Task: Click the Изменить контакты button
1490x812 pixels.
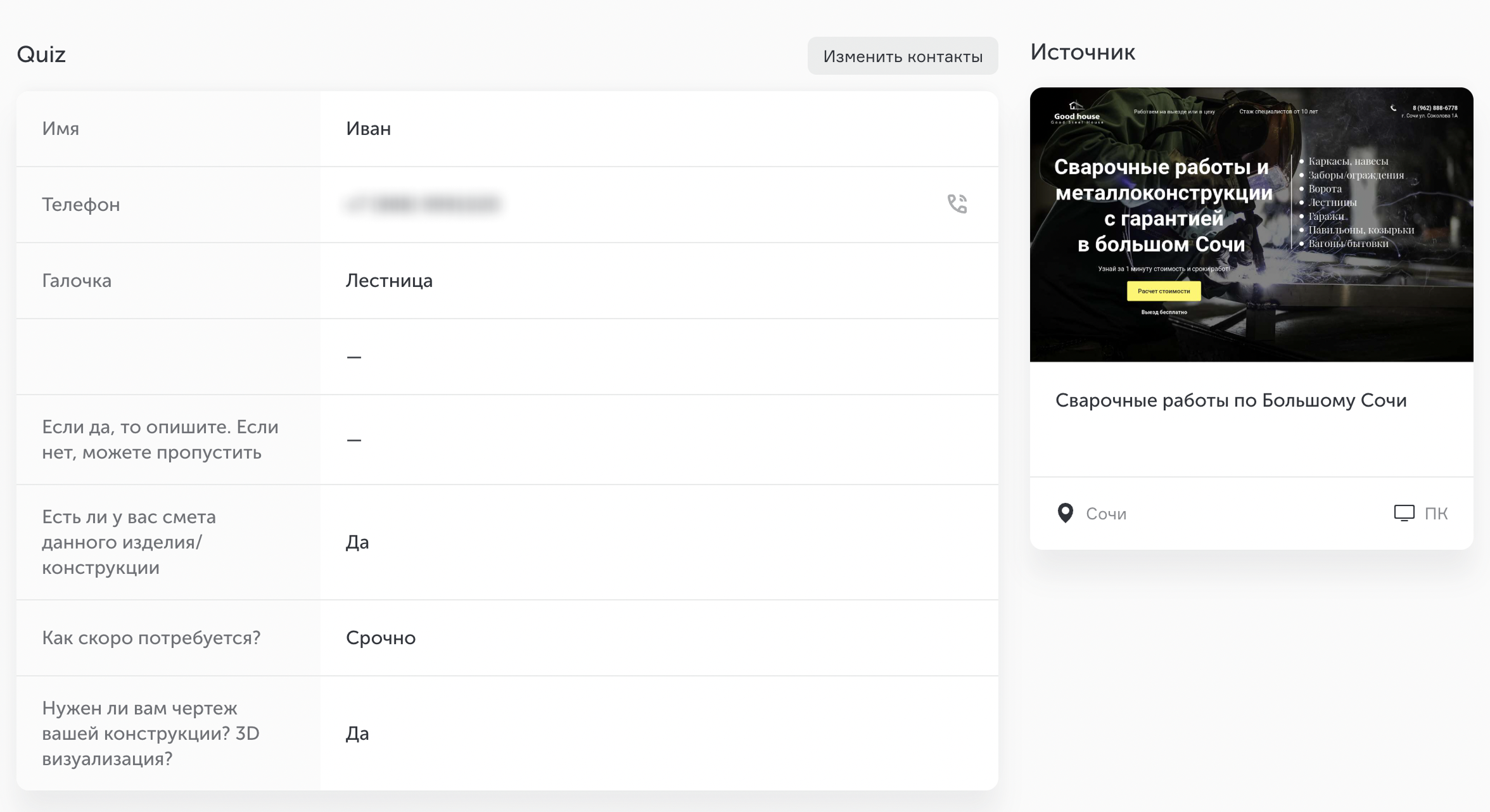Action: (x=903, y=56)
